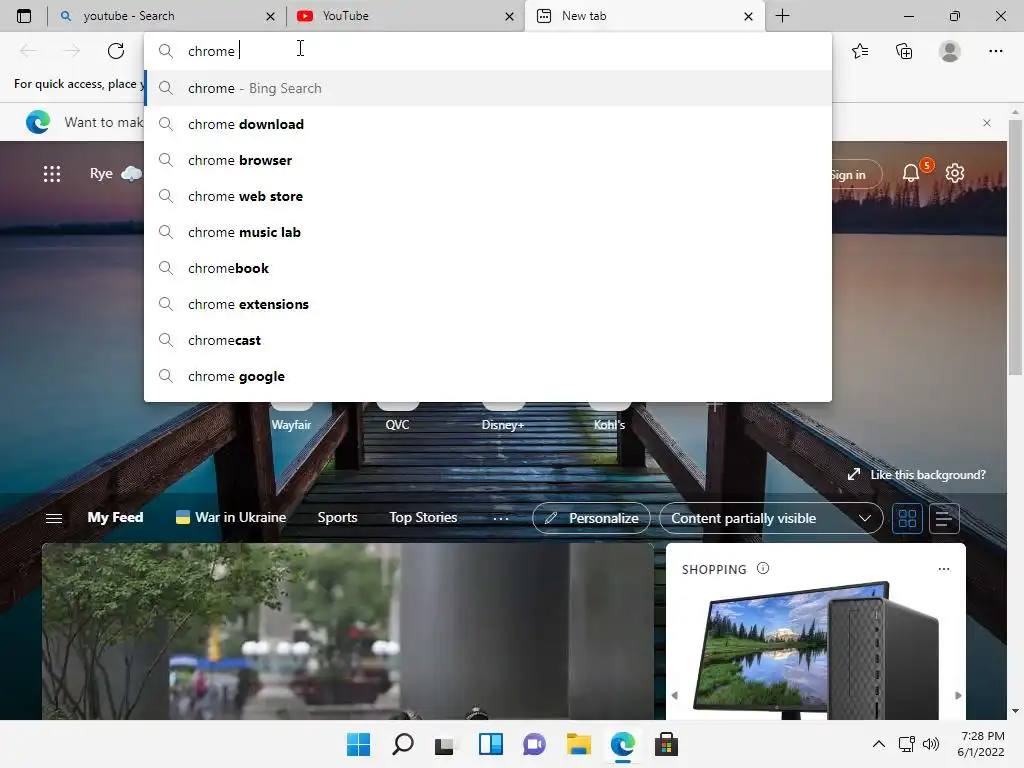Choose chromecast suggestion
Screen dimensions: 1024x768
pos(488,340)
